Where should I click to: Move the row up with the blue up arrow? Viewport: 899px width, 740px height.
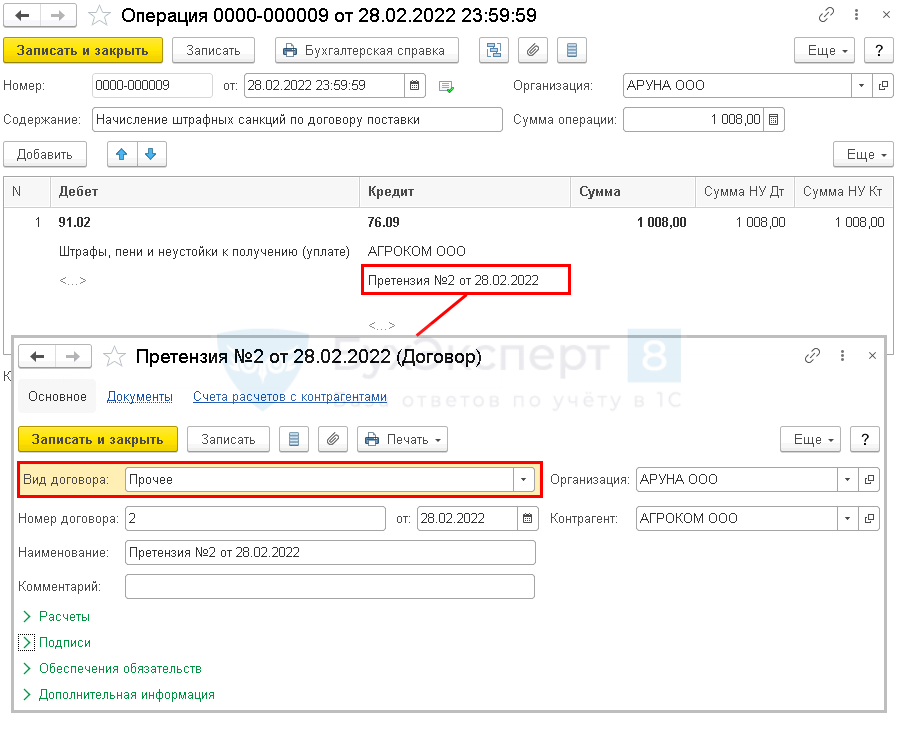pos(122,154)
